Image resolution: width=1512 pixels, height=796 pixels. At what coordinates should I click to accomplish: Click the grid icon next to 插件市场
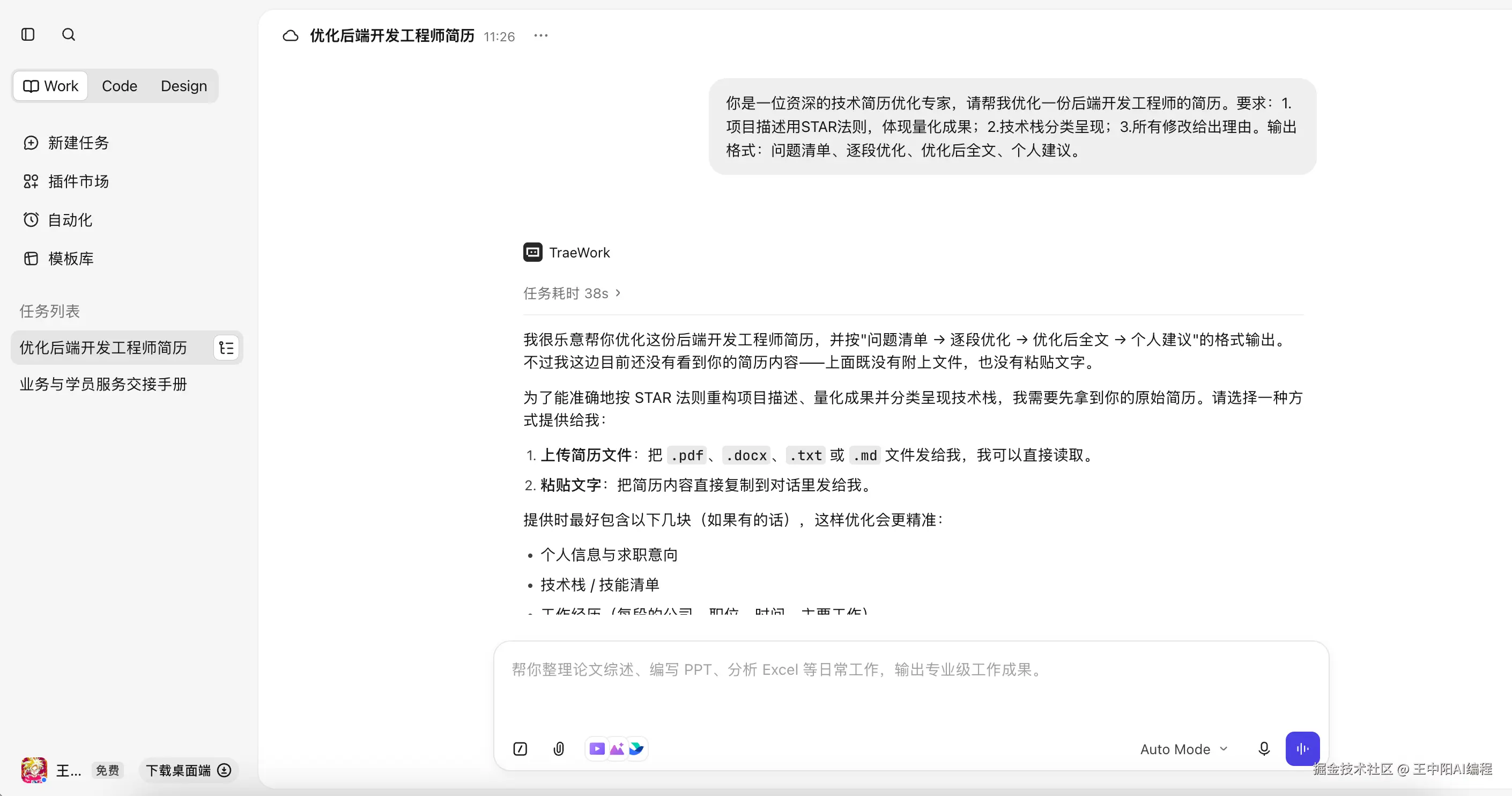click(x=31, y=181)
